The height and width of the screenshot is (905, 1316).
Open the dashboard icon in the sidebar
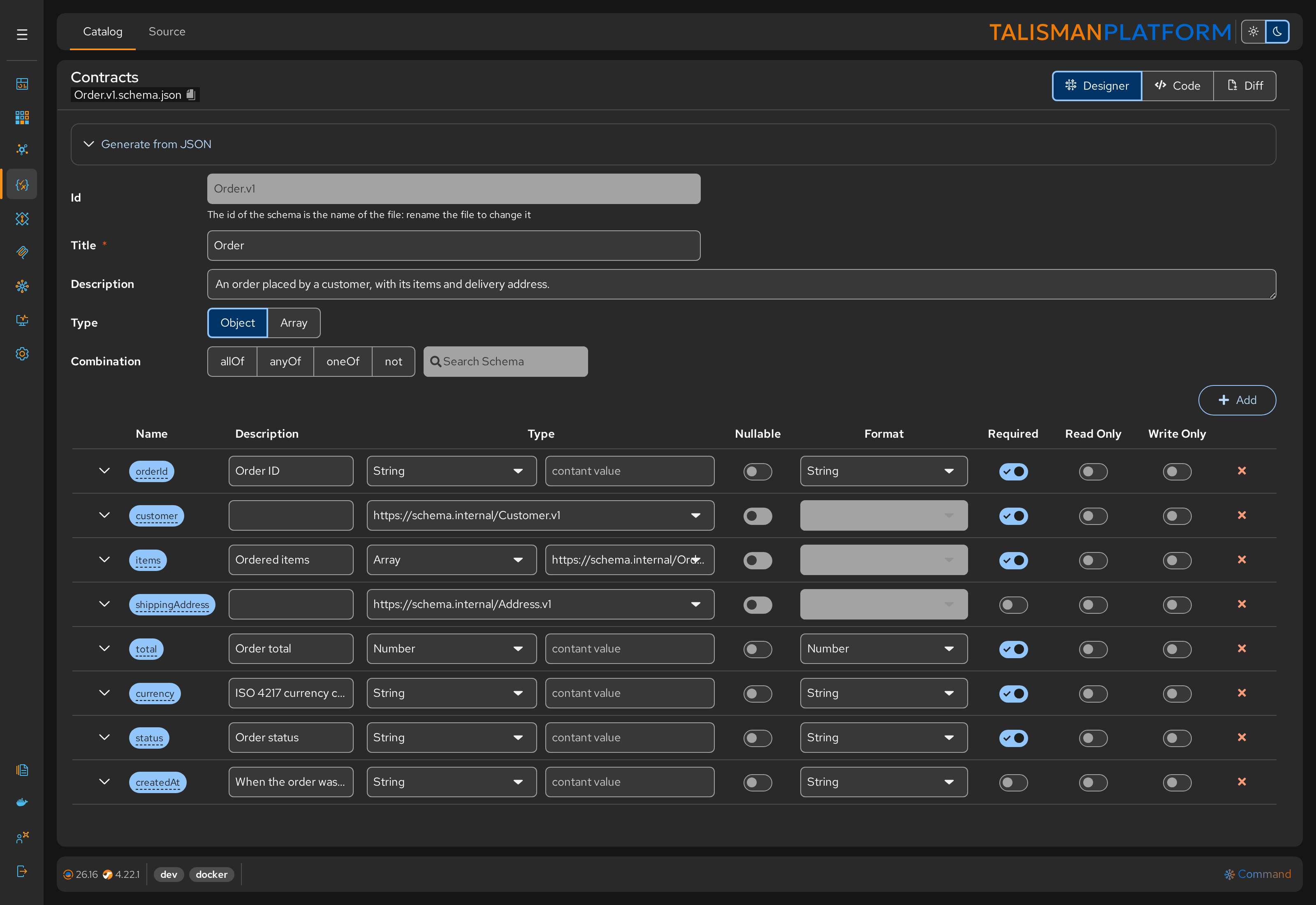tap(22, 84)
